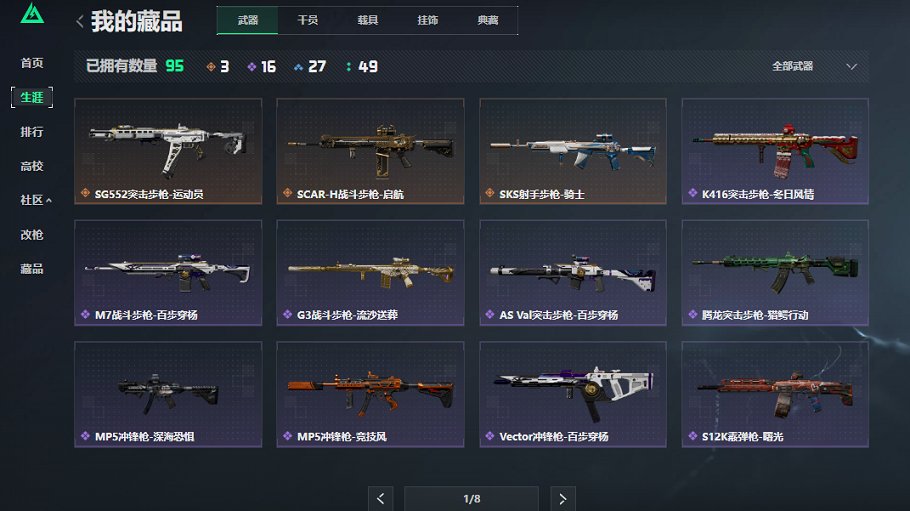Go to previous page arrow

[381, 499]
